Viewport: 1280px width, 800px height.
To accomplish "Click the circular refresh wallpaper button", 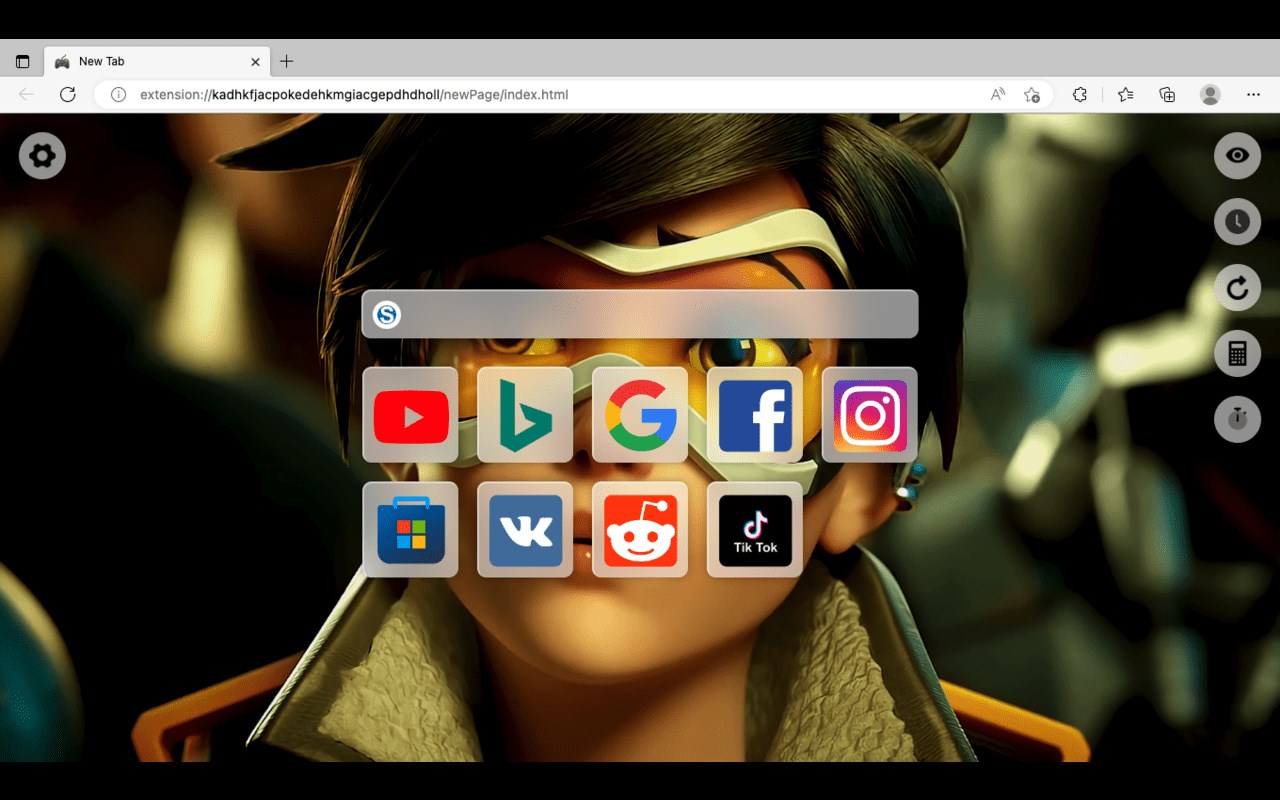I will click(x=1237, y=288).
